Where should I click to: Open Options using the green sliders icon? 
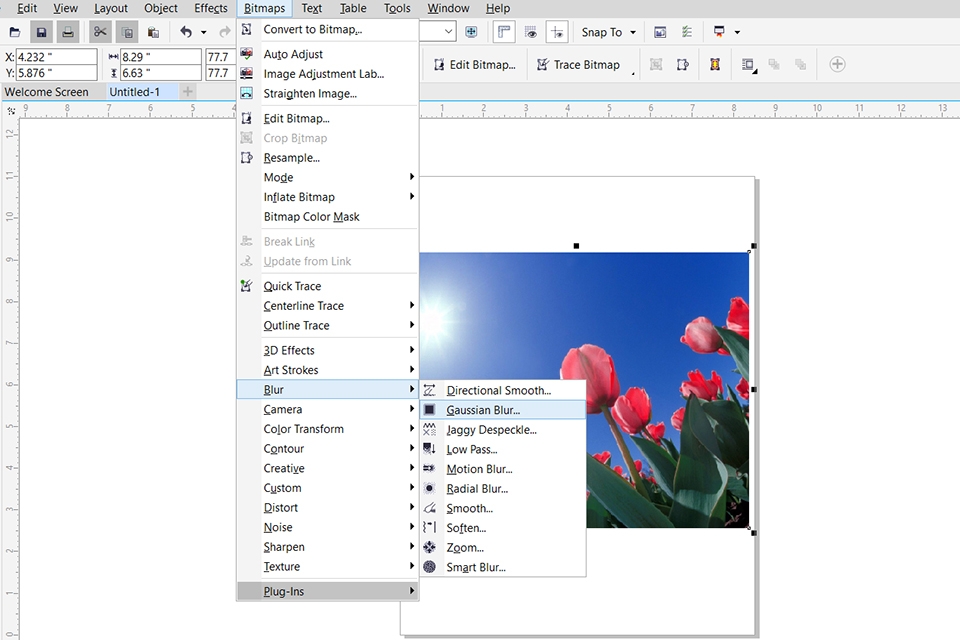[x=687, y=31]
